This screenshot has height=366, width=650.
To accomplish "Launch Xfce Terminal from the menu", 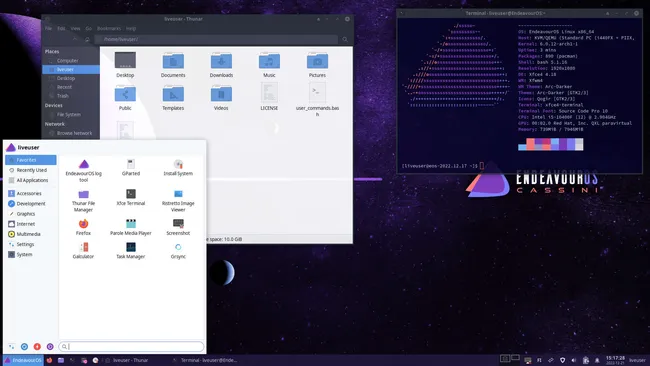I will click(131, 197).
